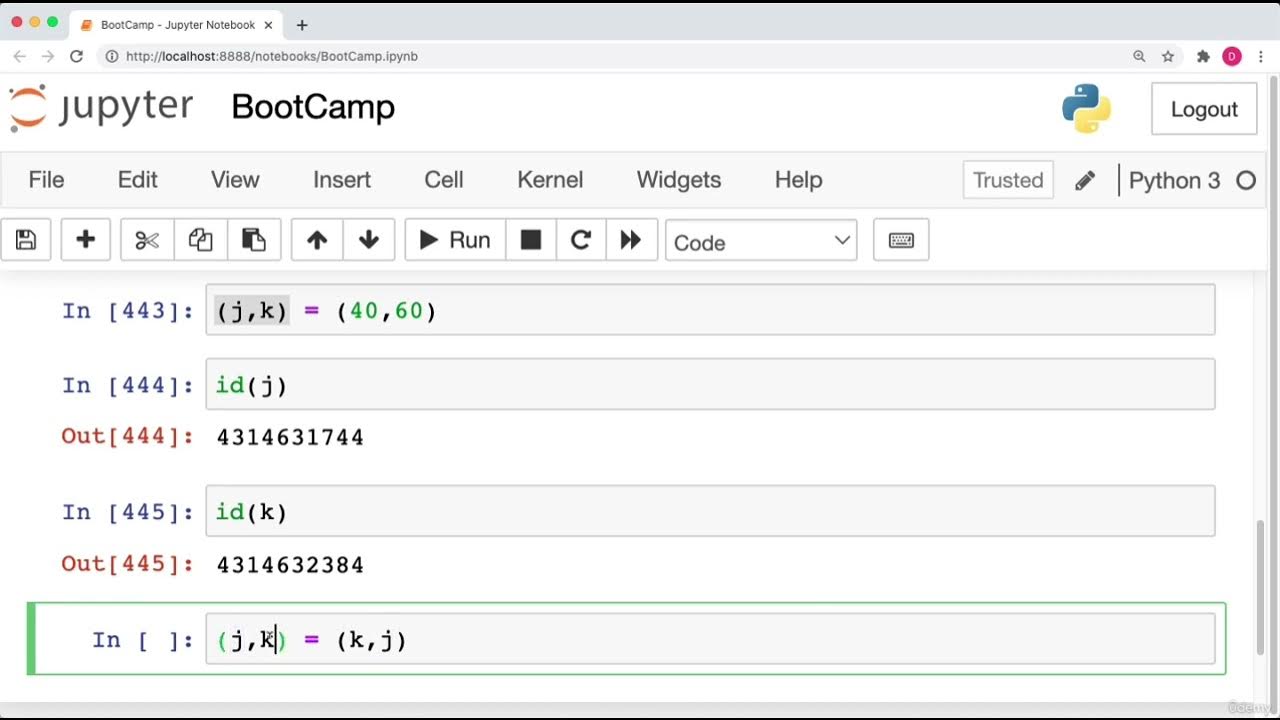Paste cells below using the clipboard icon
The height and width of the screenshot is (720, 1280).
click(254, 240)
